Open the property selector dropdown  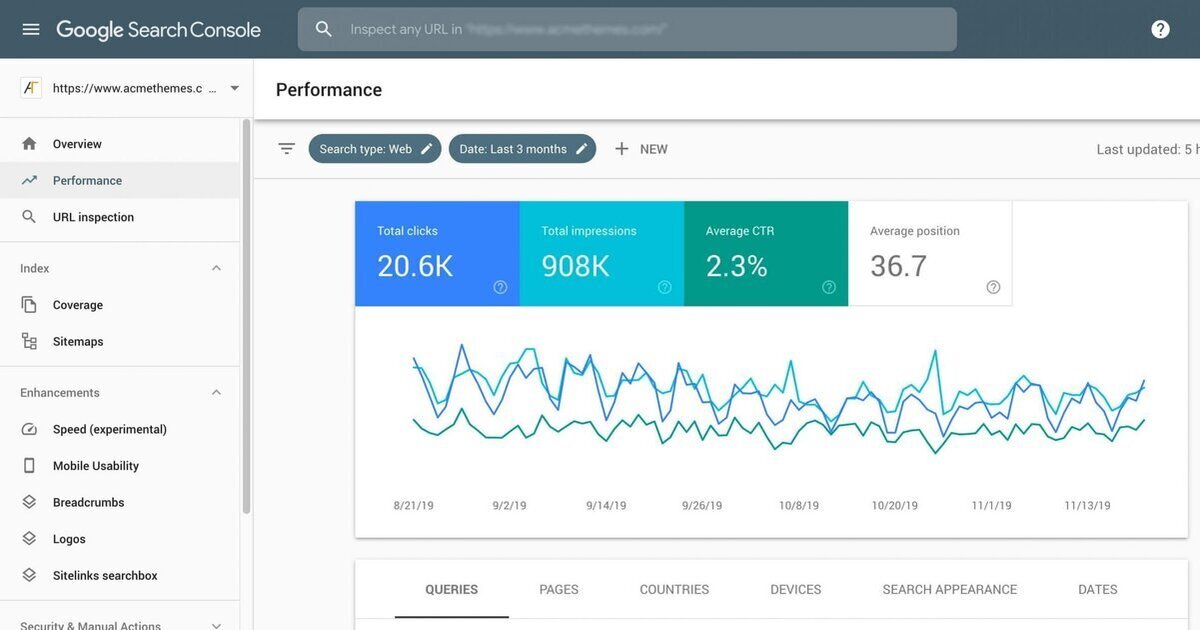pyautogui.click(x=130, y=88)
